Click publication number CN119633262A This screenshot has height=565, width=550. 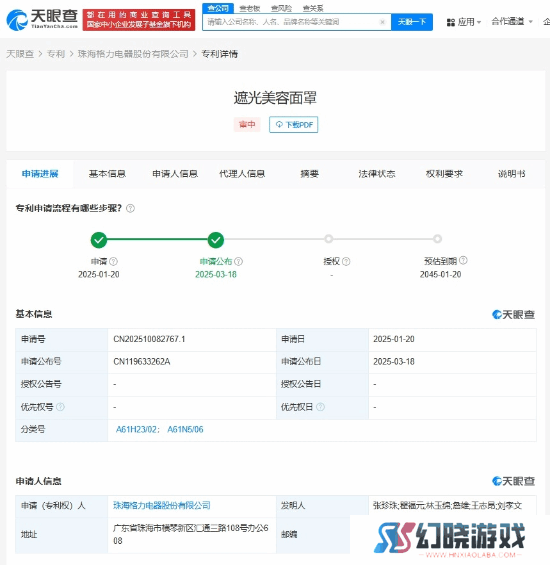(142, 361)
